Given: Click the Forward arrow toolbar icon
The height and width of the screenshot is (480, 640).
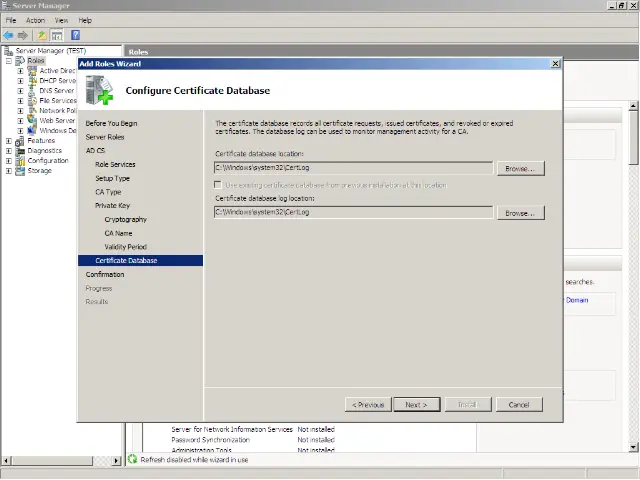Looking at the screenshot, I should tap(23, 35).
